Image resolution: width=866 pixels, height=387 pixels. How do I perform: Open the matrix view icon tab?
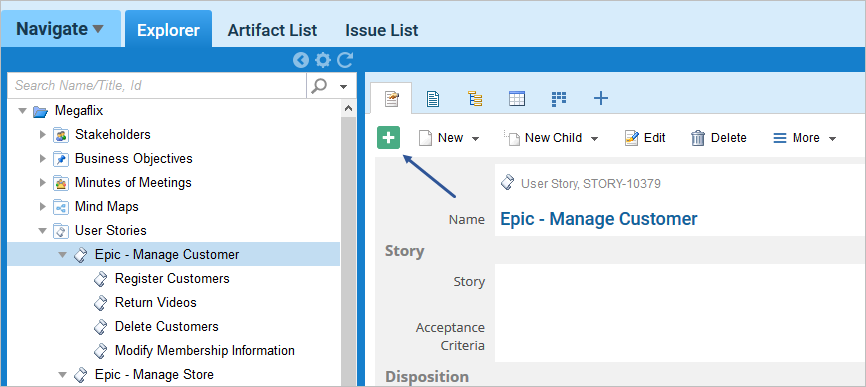tap(559, 99)
